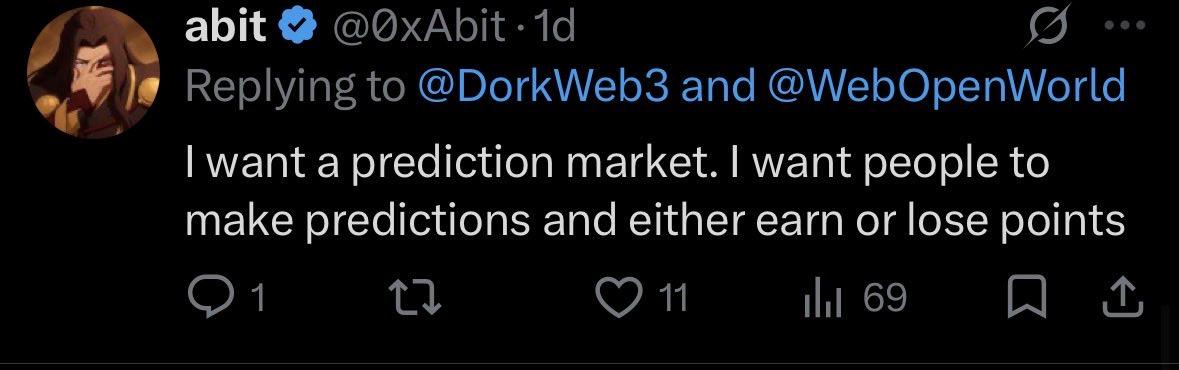The image size is (1179, 370).
Task: Open the @WebOpenWorld mention link
Action: (x=947, y=86)
